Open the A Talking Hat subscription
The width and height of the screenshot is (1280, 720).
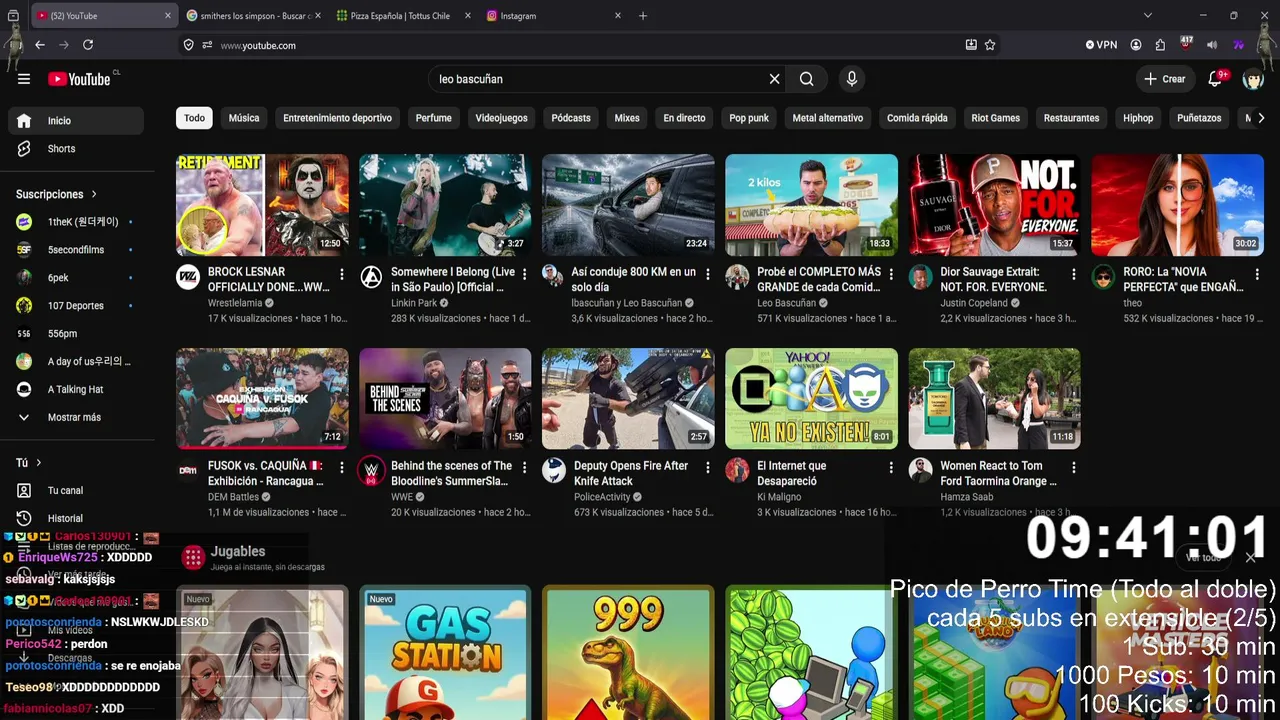point(76,390)
